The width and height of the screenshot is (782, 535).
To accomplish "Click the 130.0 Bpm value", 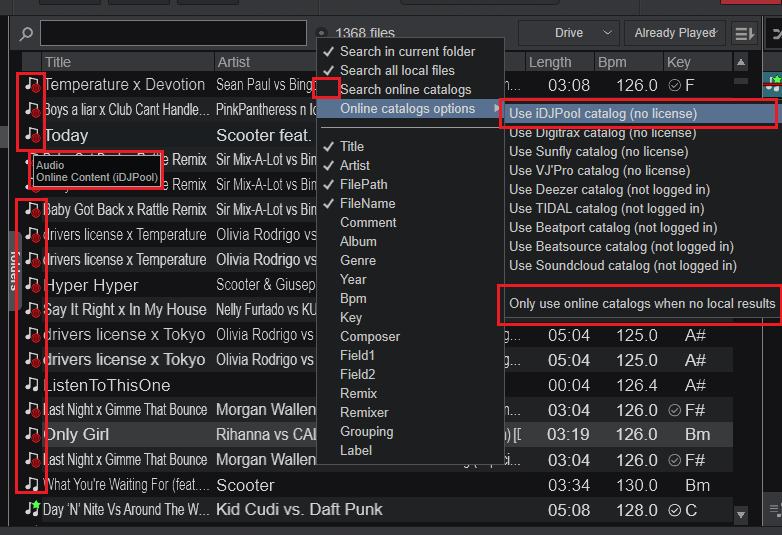I will [x=637, y=485].
